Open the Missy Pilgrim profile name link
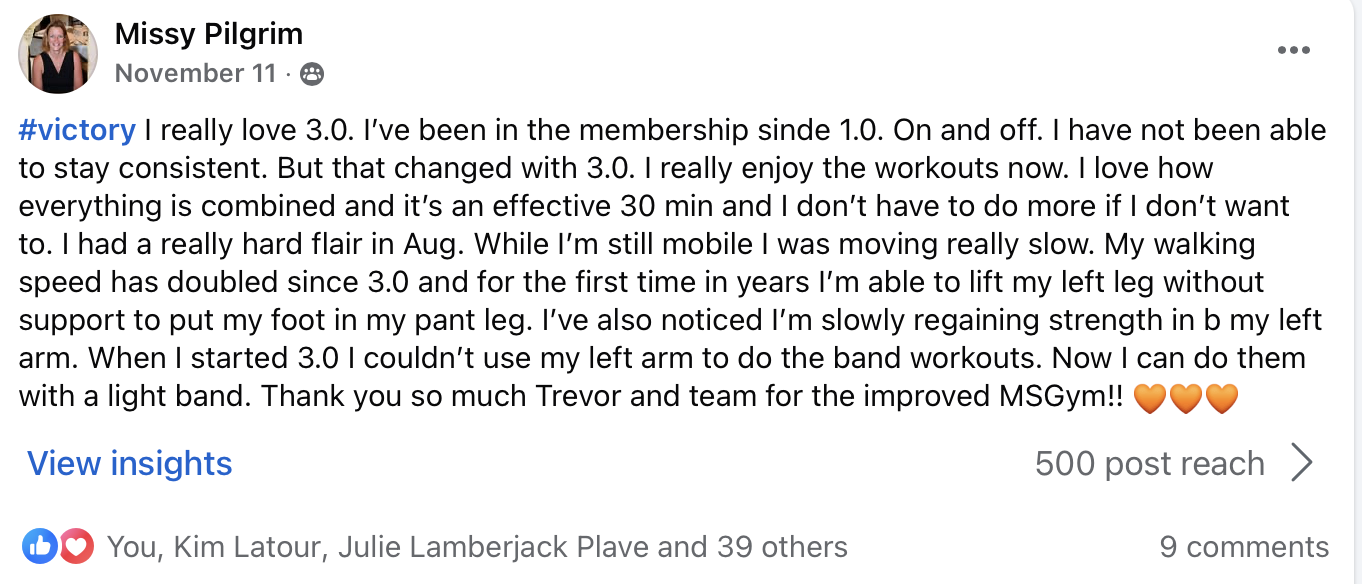The image size is (1362, 584). coord(208,34)
